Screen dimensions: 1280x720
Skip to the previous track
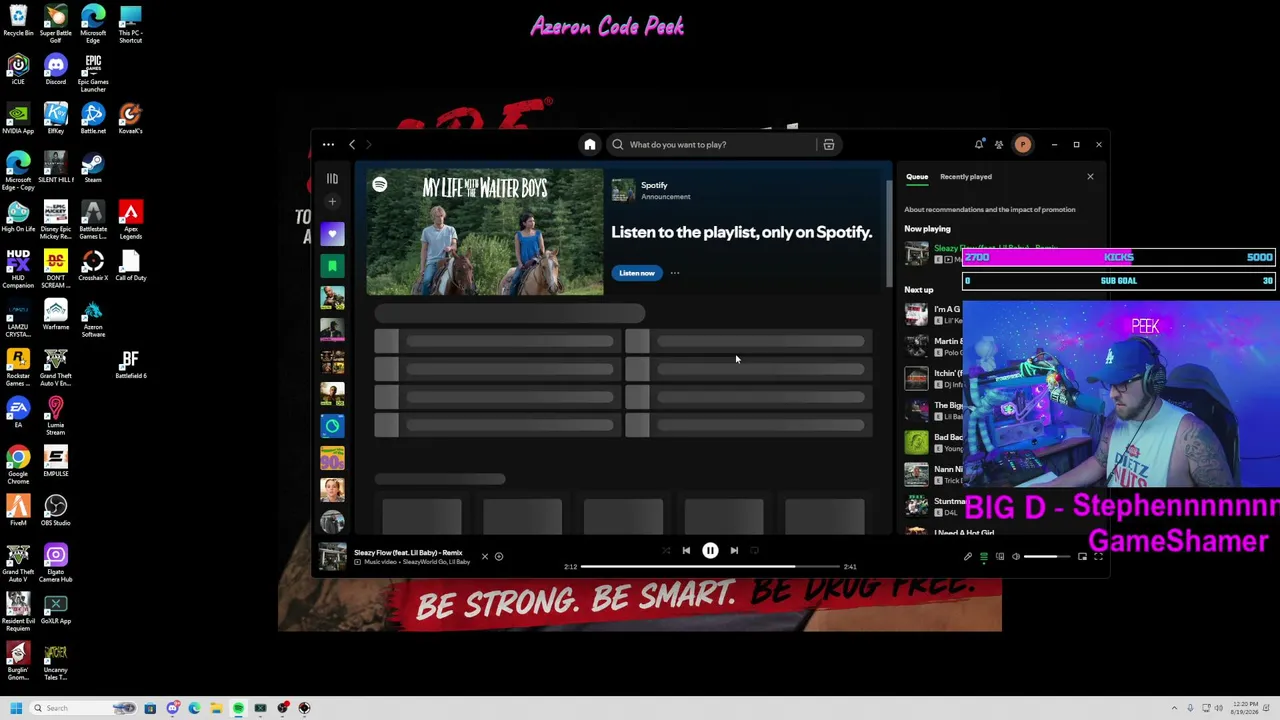tap(686, 550)
